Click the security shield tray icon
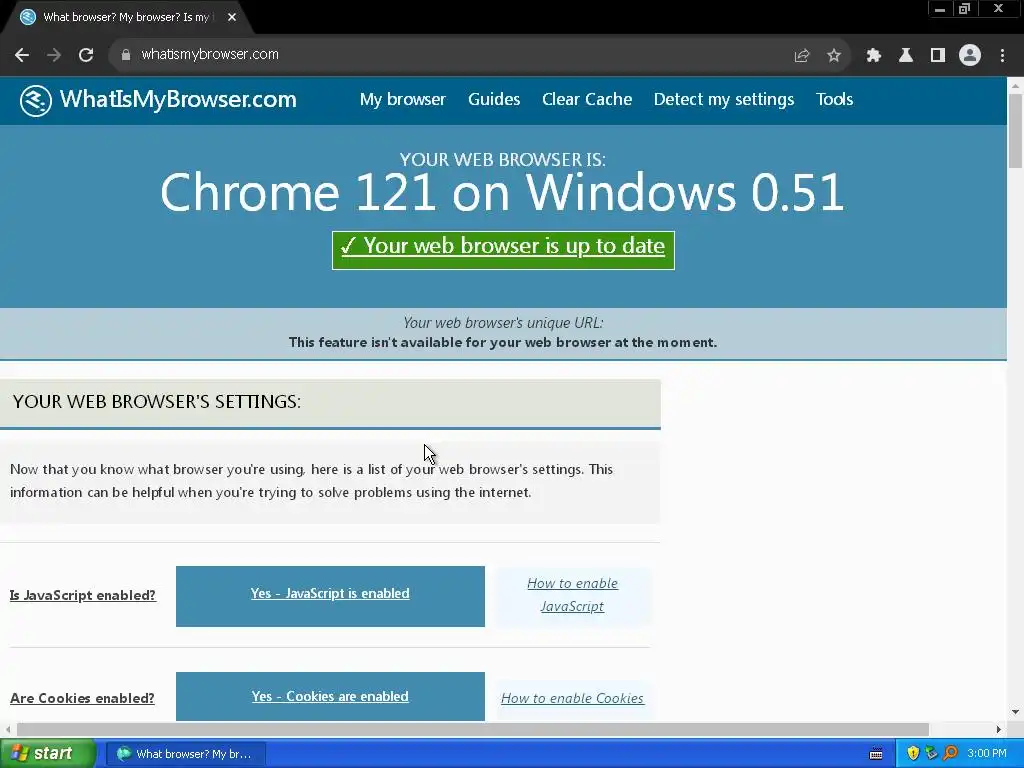Viewport: 1024px width, 768px height. tap(913, 754)
